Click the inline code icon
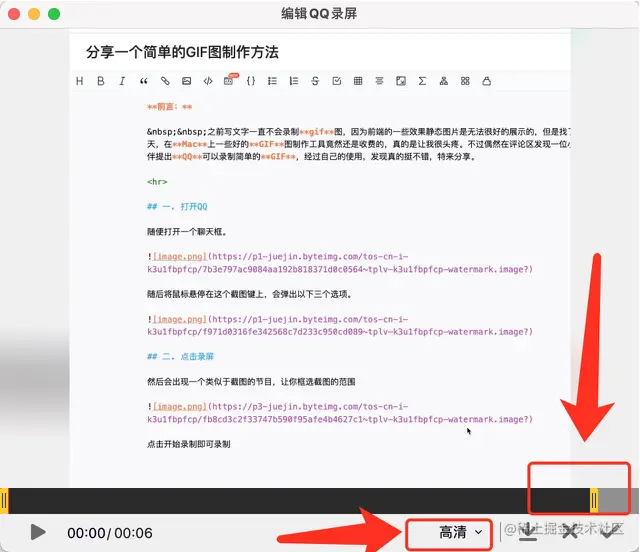This screenshot has width=640, height=552. pyautogui.click(x=208, y=81)
